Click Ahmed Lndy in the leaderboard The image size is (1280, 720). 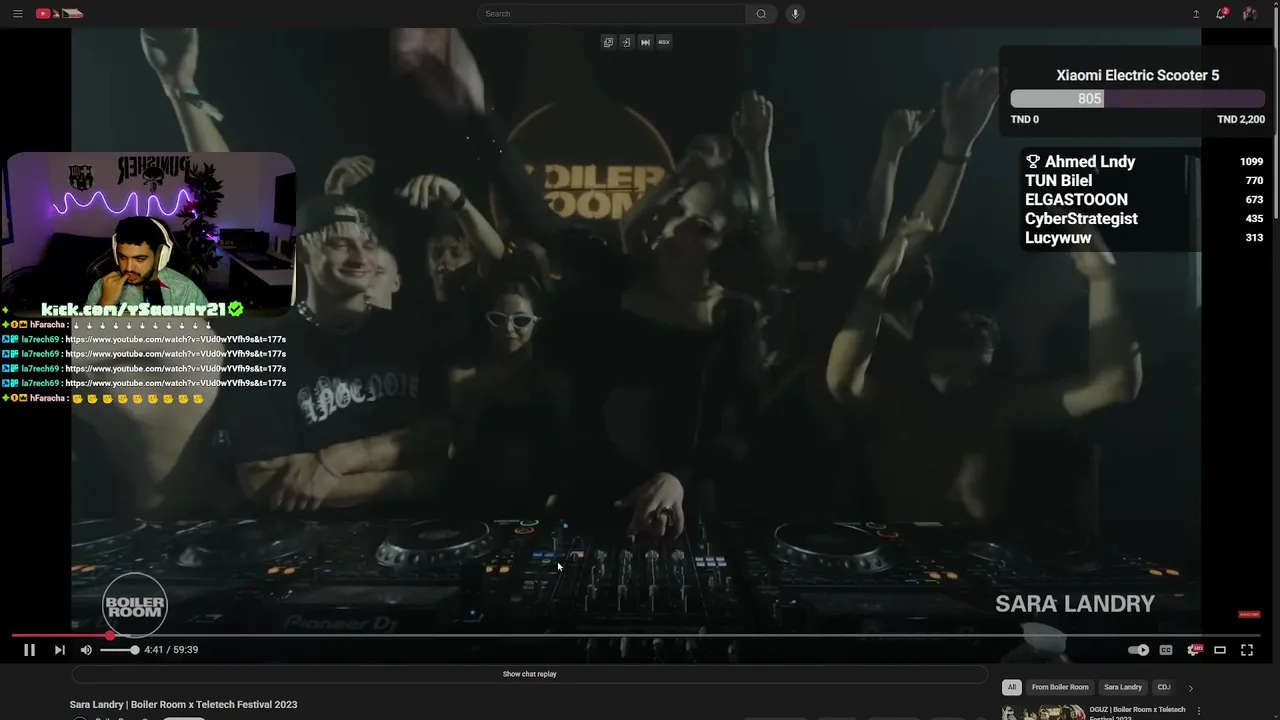1089,162
